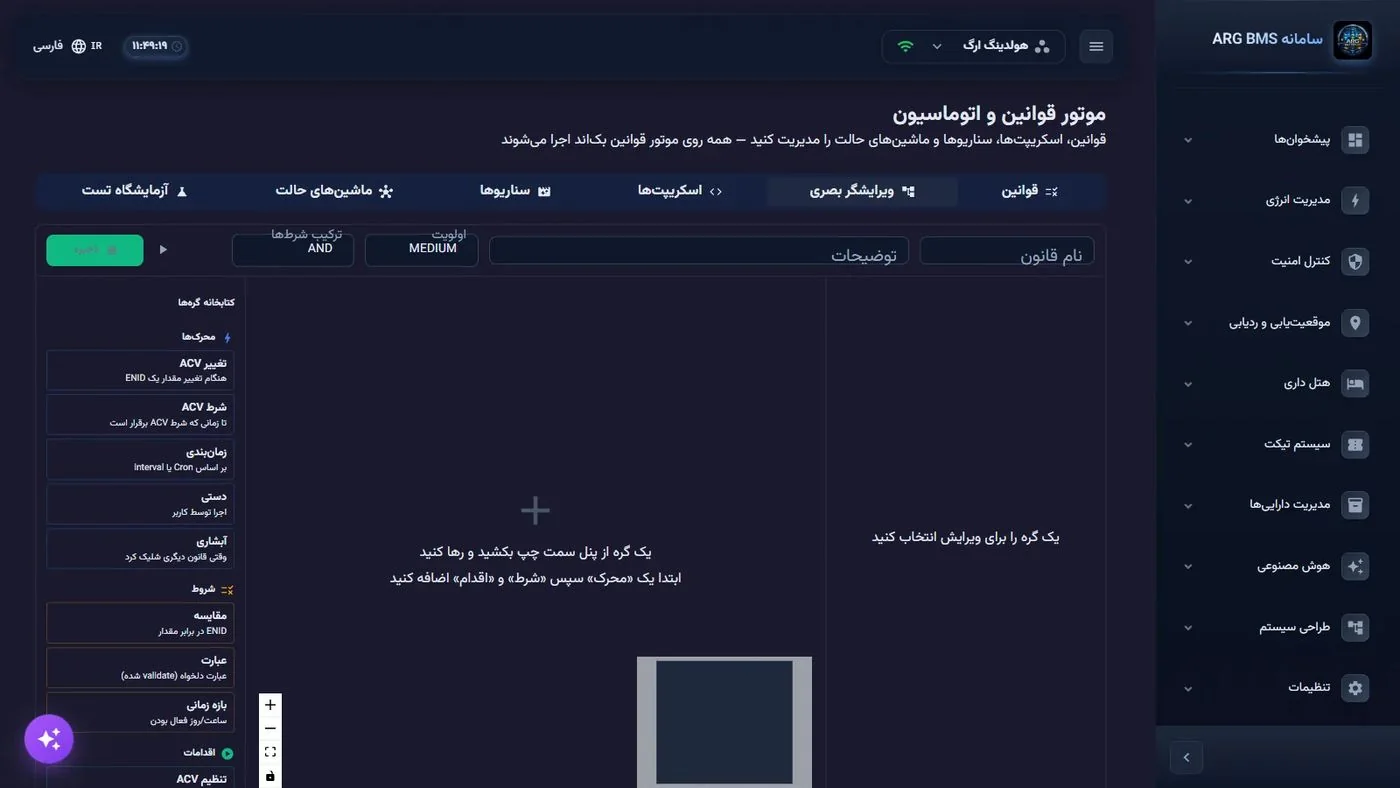The height and width of the screenshot is (788, 1400).
Task: Click the System Design icon in sidebar
Action: pos(1355,627)
